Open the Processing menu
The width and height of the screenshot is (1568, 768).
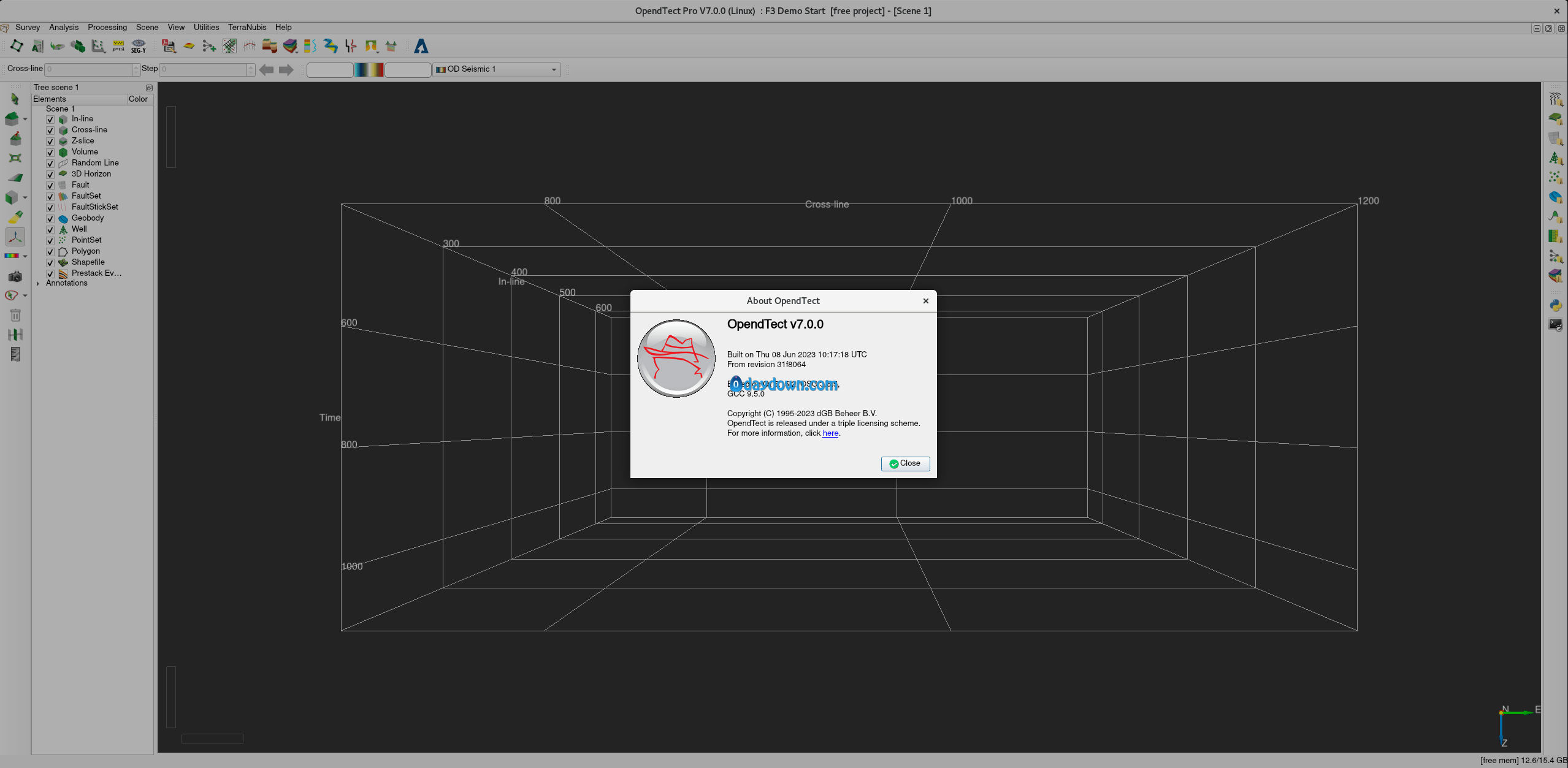107,27
